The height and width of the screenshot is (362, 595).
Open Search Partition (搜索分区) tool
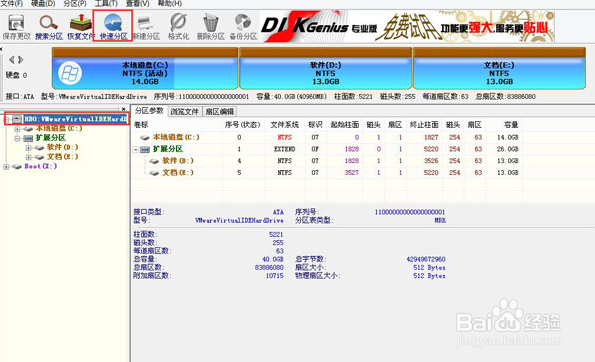pyautogui.click(x=49, y=27)
